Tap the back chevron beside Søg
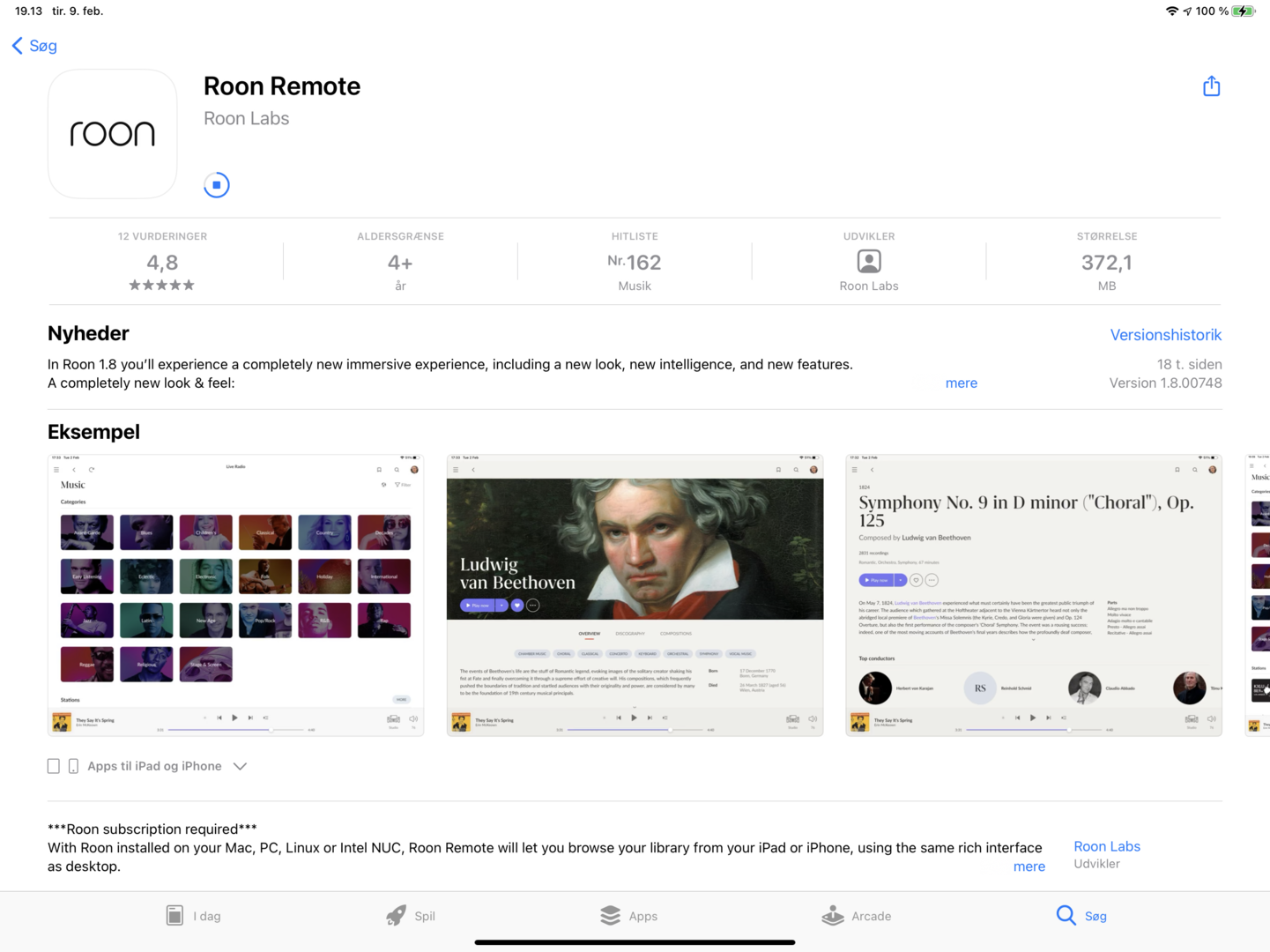1270x952 pixels. [x=17, y=46]
